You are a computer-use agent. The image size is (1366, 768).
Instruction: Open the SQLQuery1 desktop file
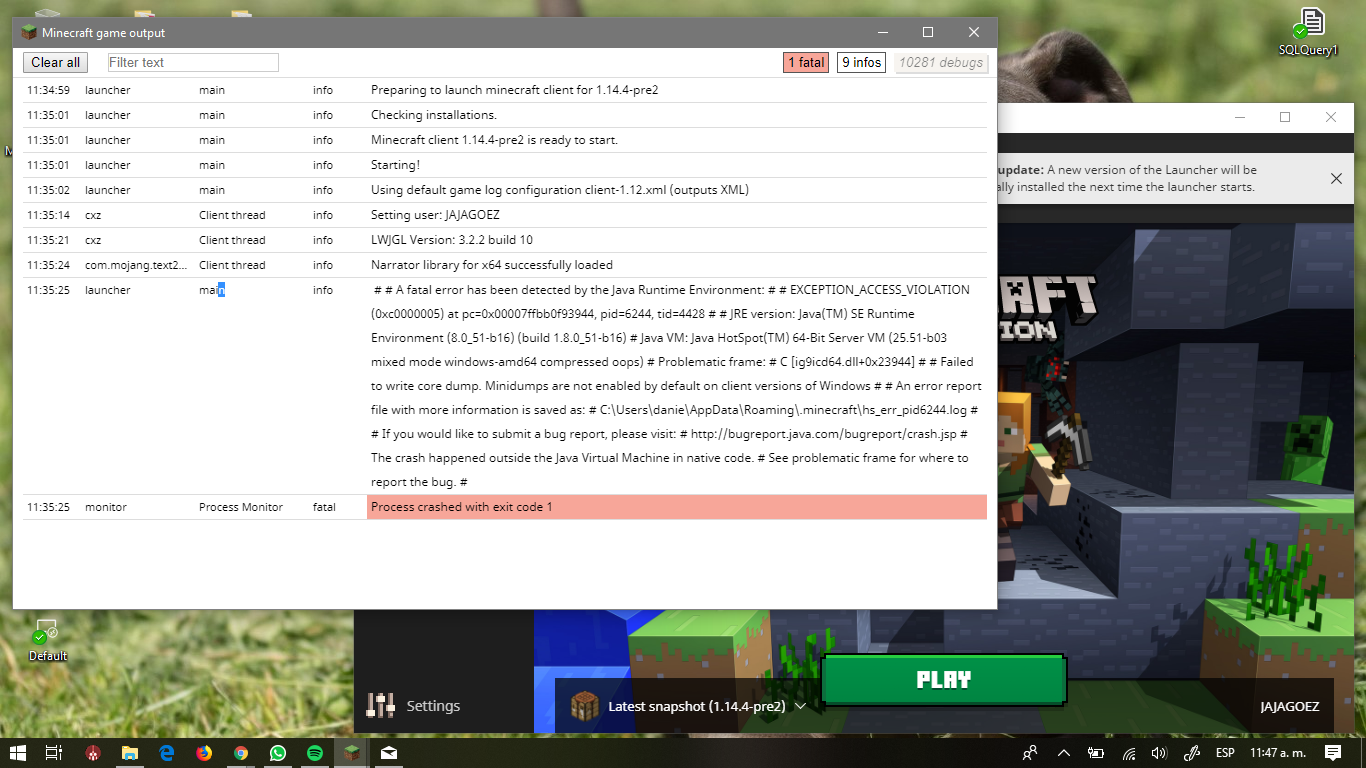(1308, 32)
